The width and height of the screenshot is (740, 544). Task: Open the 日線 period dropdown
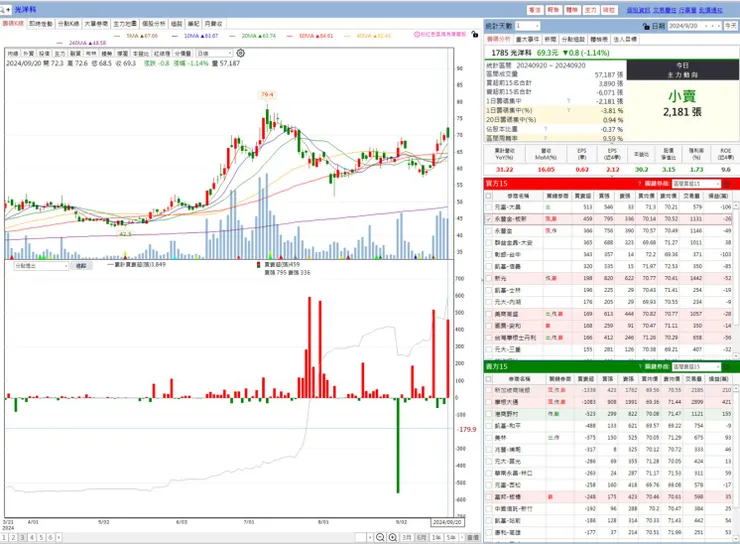pos(215,53)
